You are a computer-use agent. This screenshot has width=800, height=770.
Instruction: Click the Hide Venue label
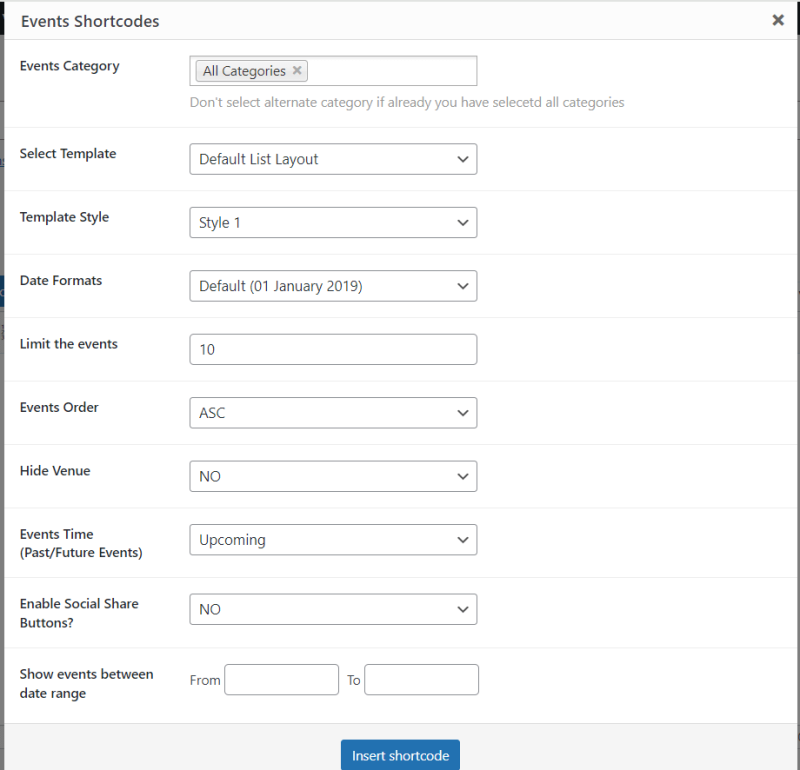55,471
